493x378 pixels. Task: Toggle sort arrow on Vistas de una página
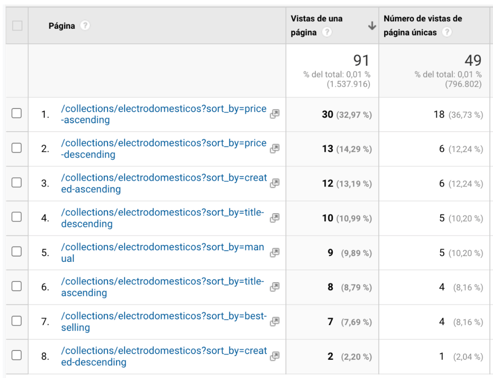(x=372, y=25)
